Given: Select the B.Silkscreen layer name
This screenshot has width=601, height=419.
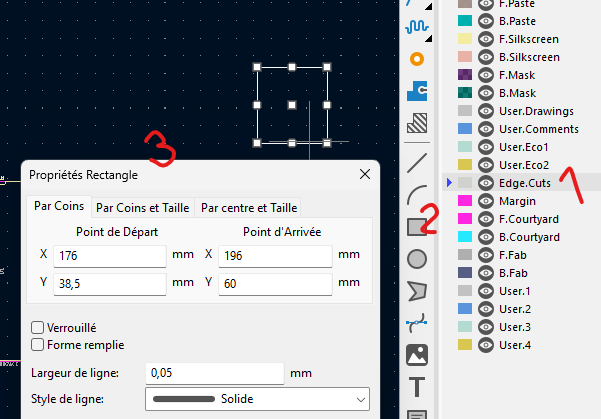Looking at the screenshot, I should [529, 57].
